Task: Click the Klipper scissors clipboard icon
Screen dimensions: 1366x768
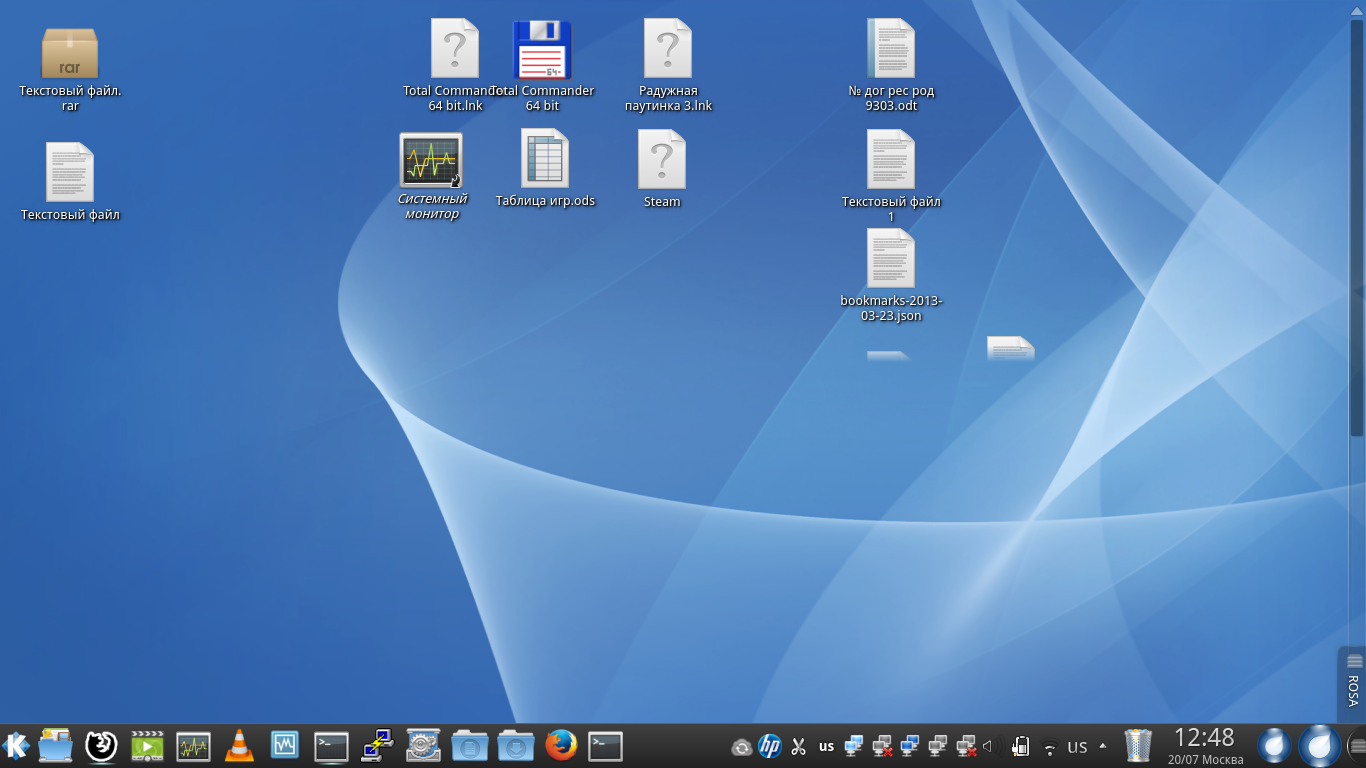Action: [x=798, y=746]
